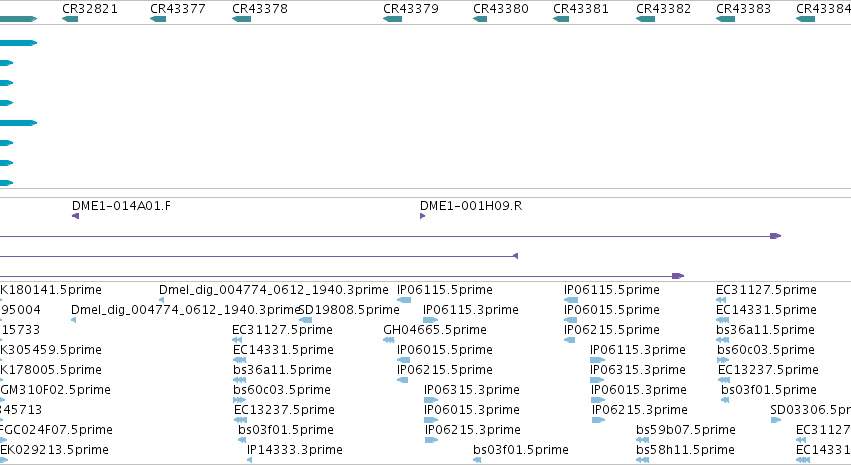Select the 95004 feature label

(x=20, y=310)
